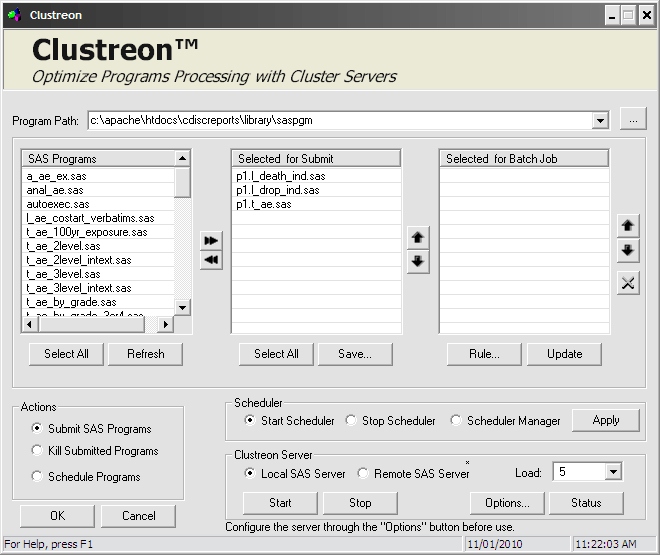Screen dimensions: 660x555
Task: Click Select All under SAS Programs
Action: click(x=66, y=354)
